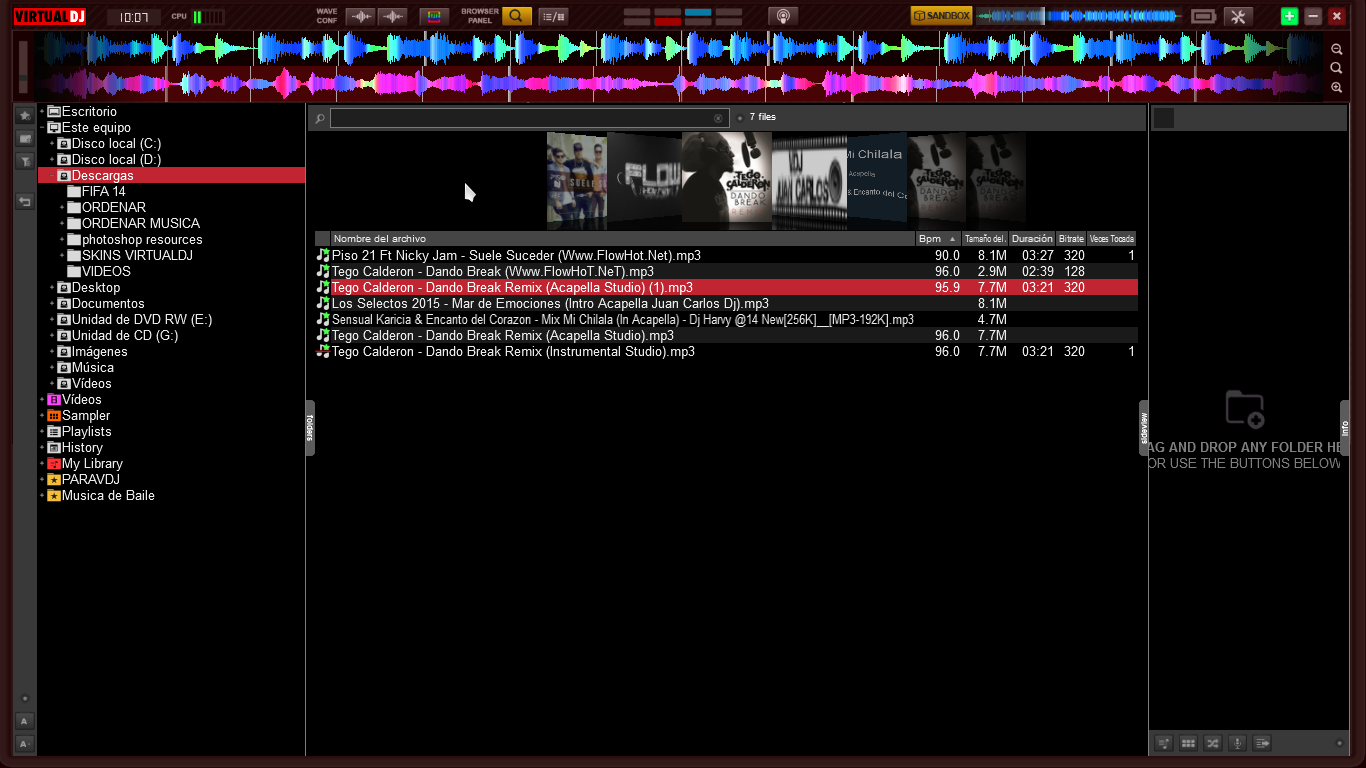The image size is (1366, 768).
Task: Sort by Nombre del archivo column
Action: pos(623,239)
